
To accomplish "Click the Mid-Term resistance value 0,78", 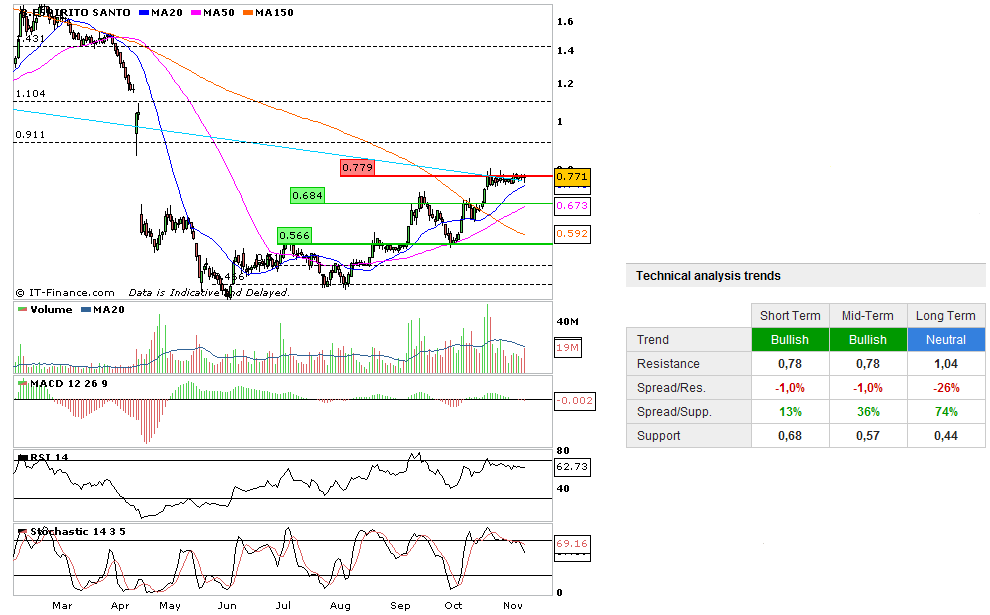I will tap(868, 364).
